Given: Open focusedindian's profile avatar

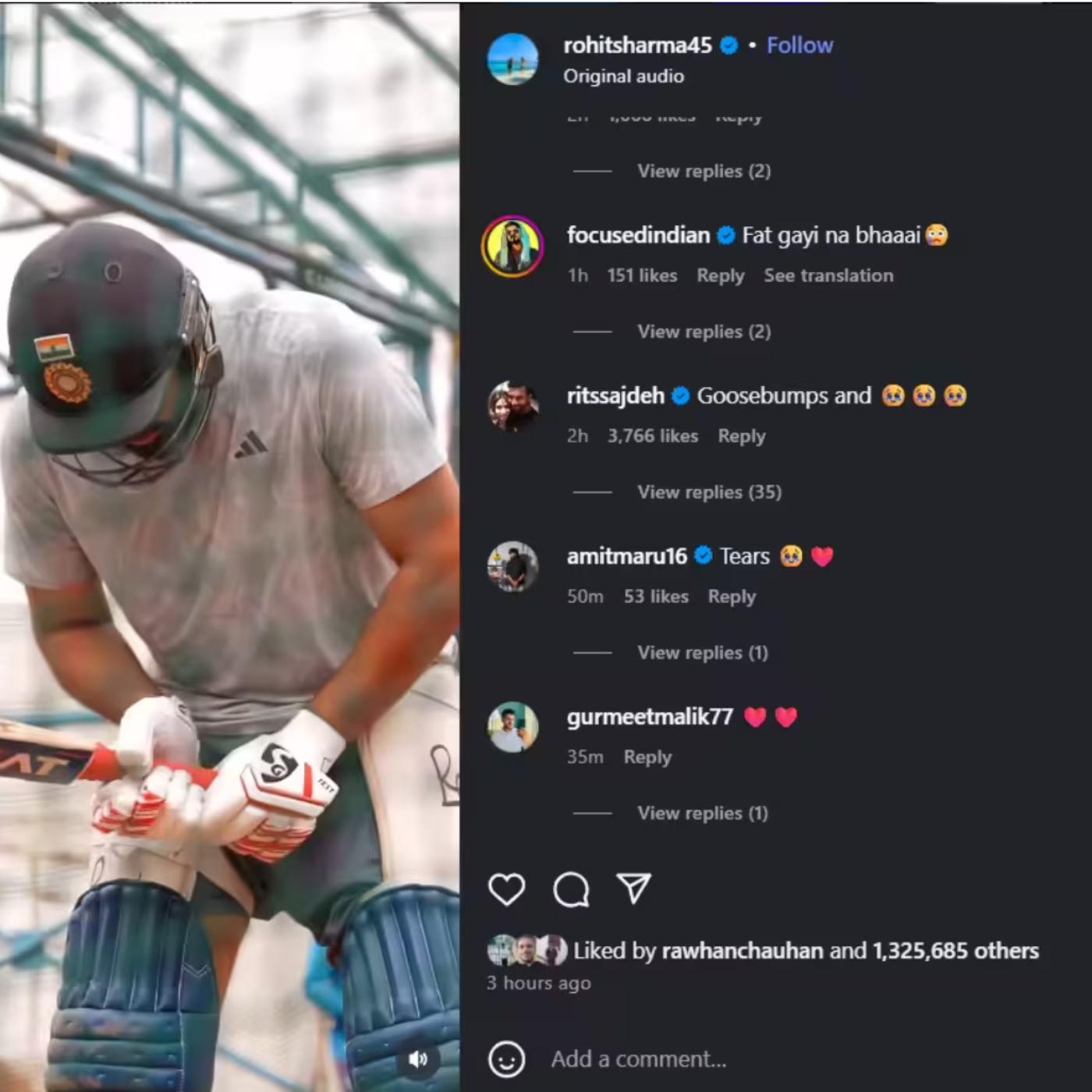Looking at the screenshot, I should coord(512,246).
